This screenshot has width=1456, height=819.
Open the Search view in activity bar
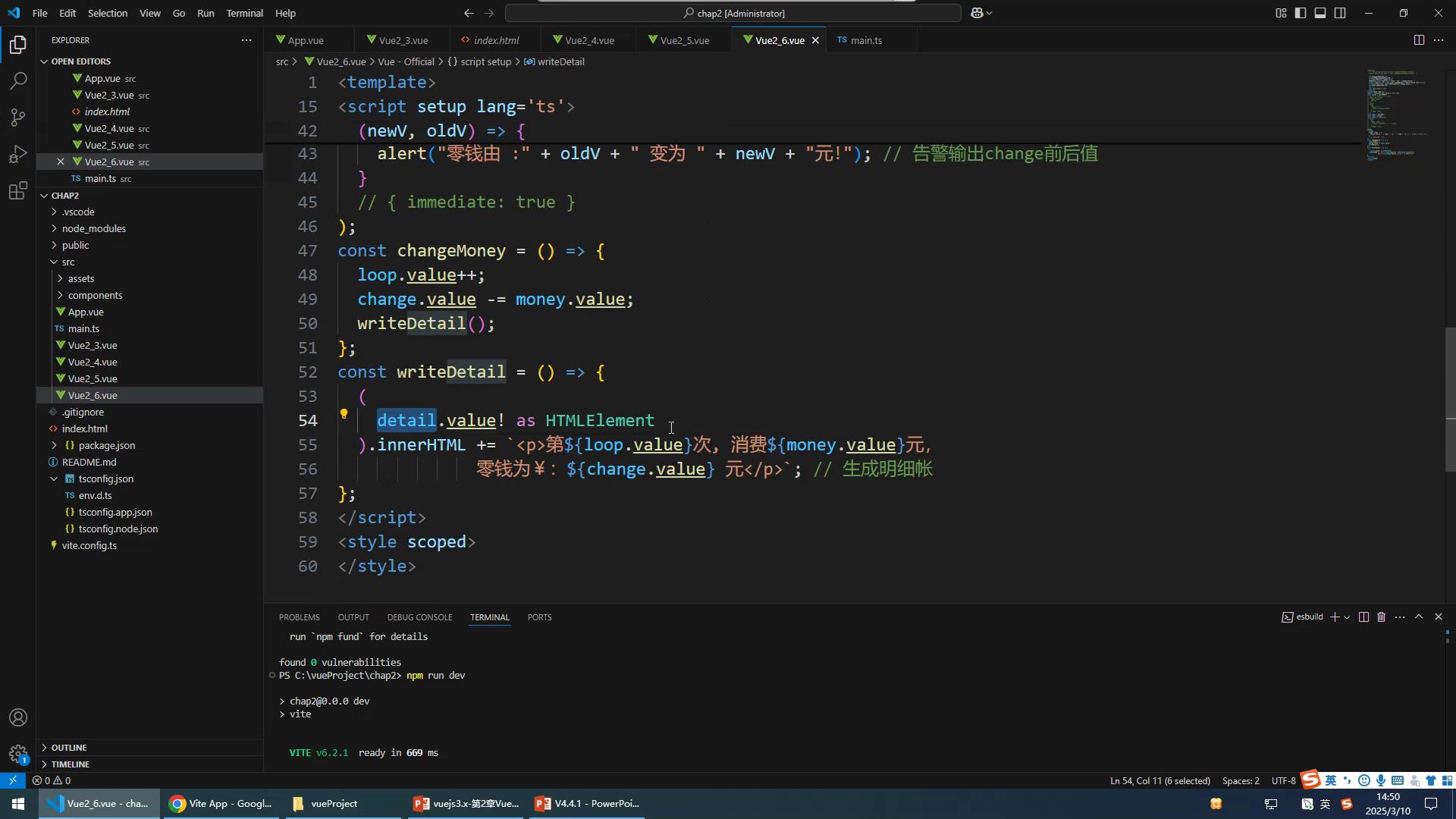point(18,80)
